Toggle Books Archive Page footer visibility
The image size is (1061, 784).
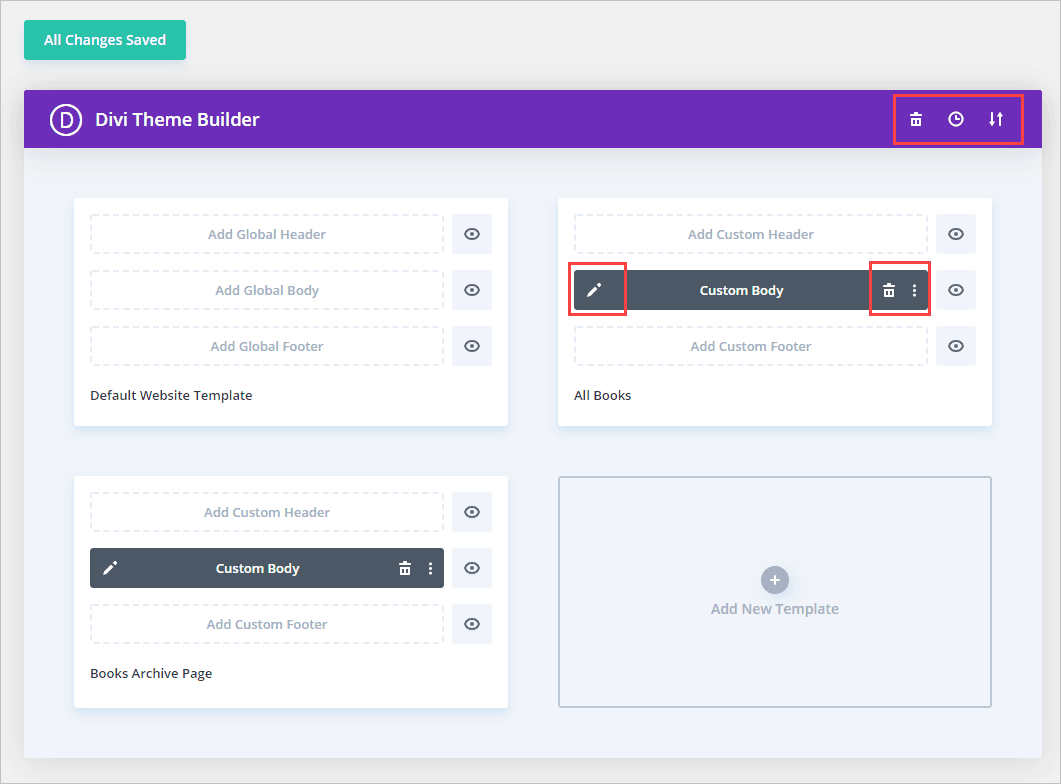[472, 624]
